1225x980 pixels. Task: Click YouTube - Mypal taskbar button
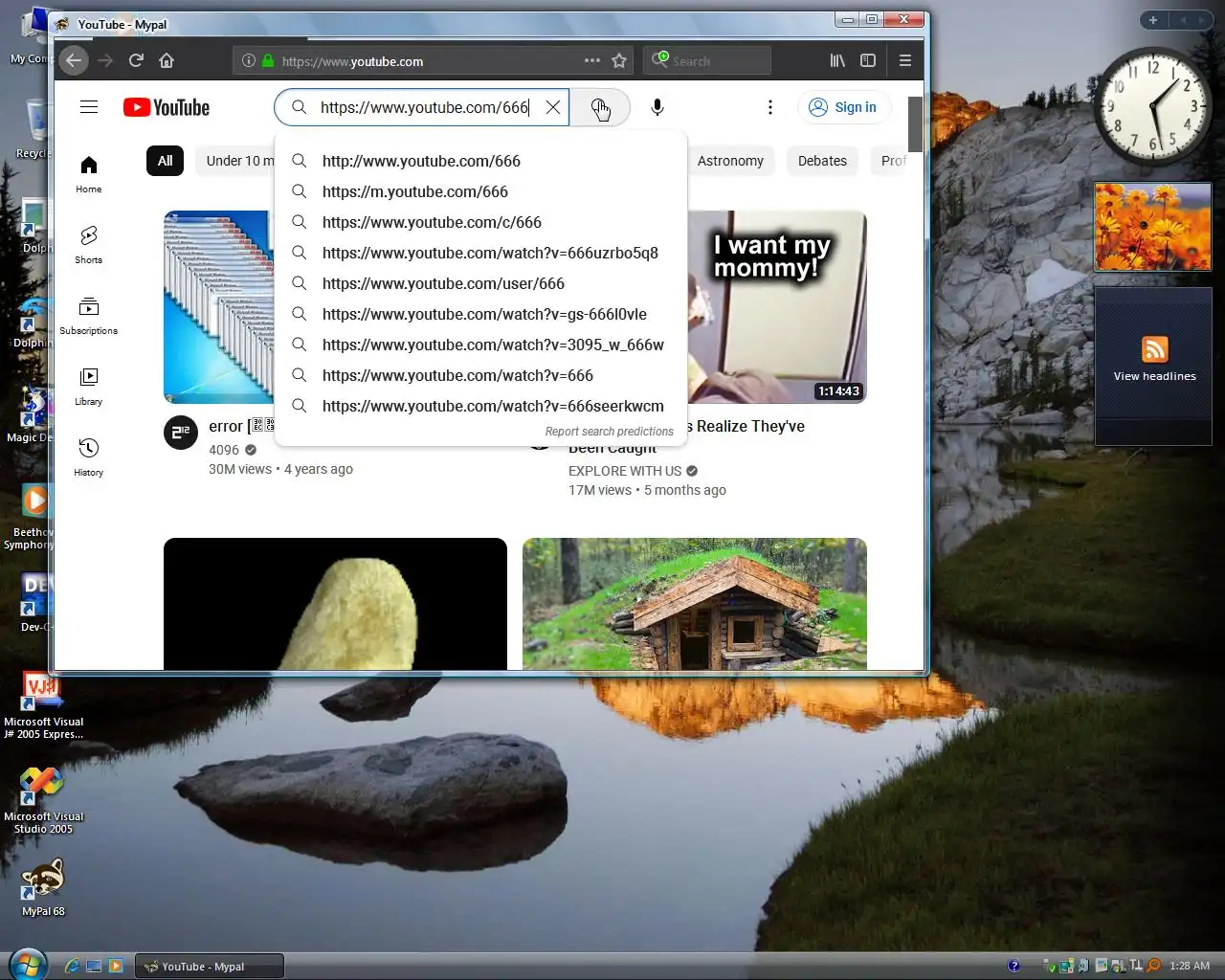(x=209, y=967)
